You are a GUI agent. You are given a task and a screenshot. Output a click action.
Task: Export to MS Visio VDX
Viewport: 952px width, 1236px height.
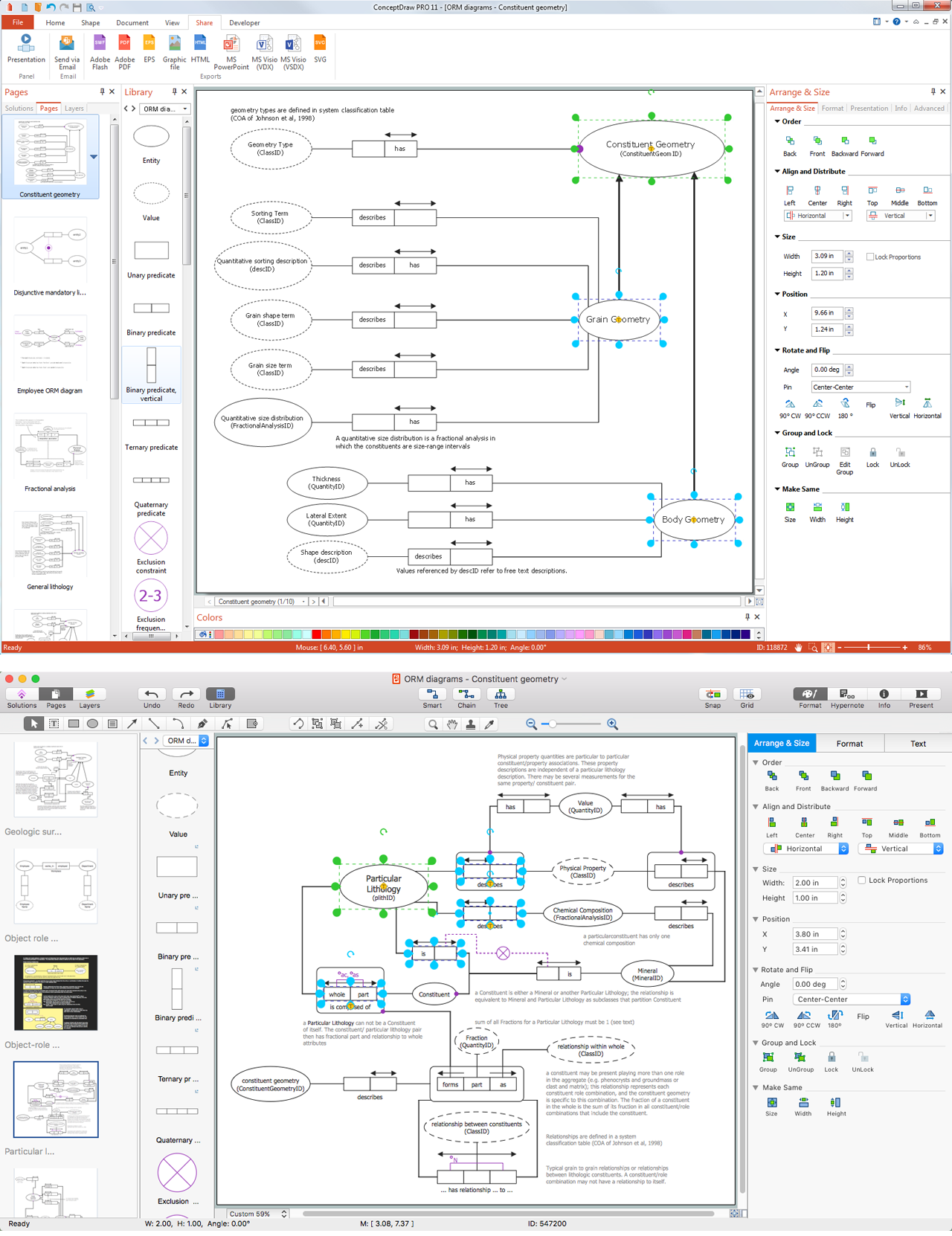[263, 53]
